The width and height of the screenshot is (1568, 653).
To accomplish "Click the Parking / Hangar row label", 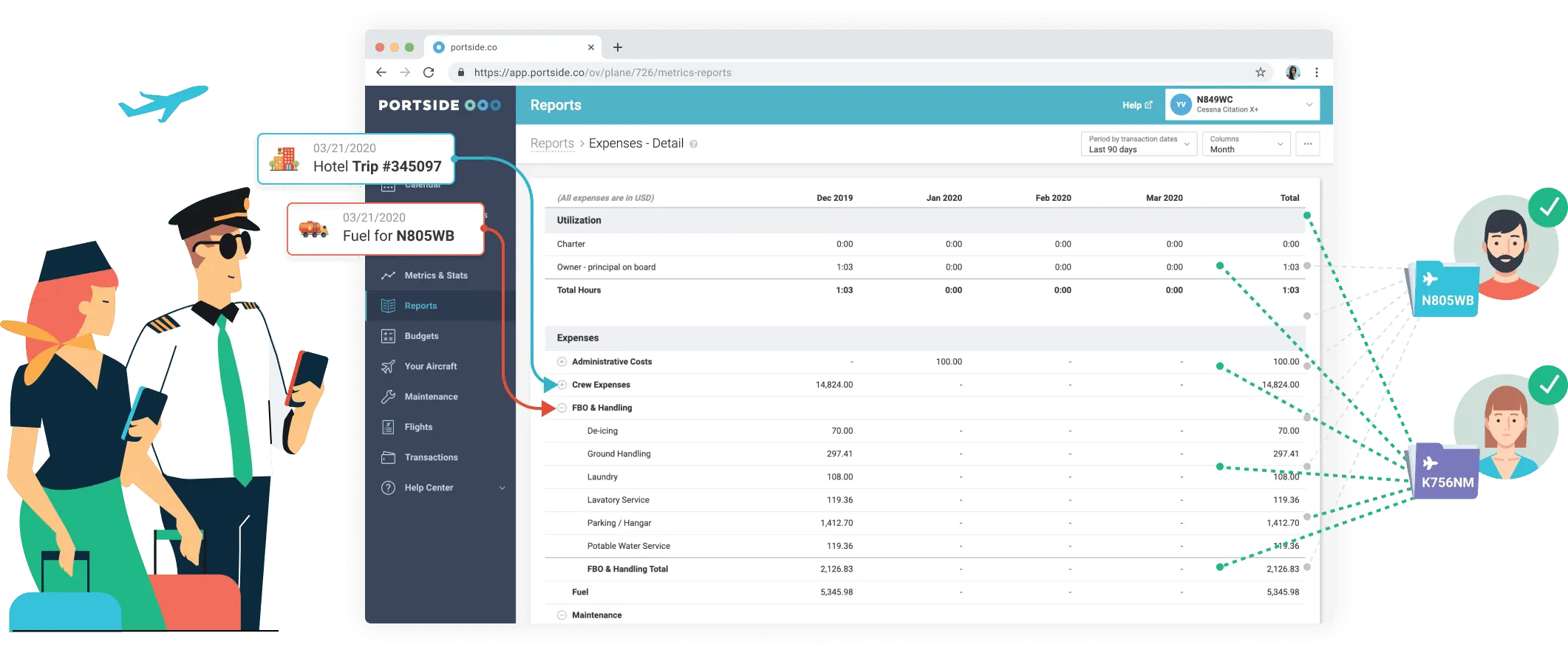I will (x=618, y=523).
